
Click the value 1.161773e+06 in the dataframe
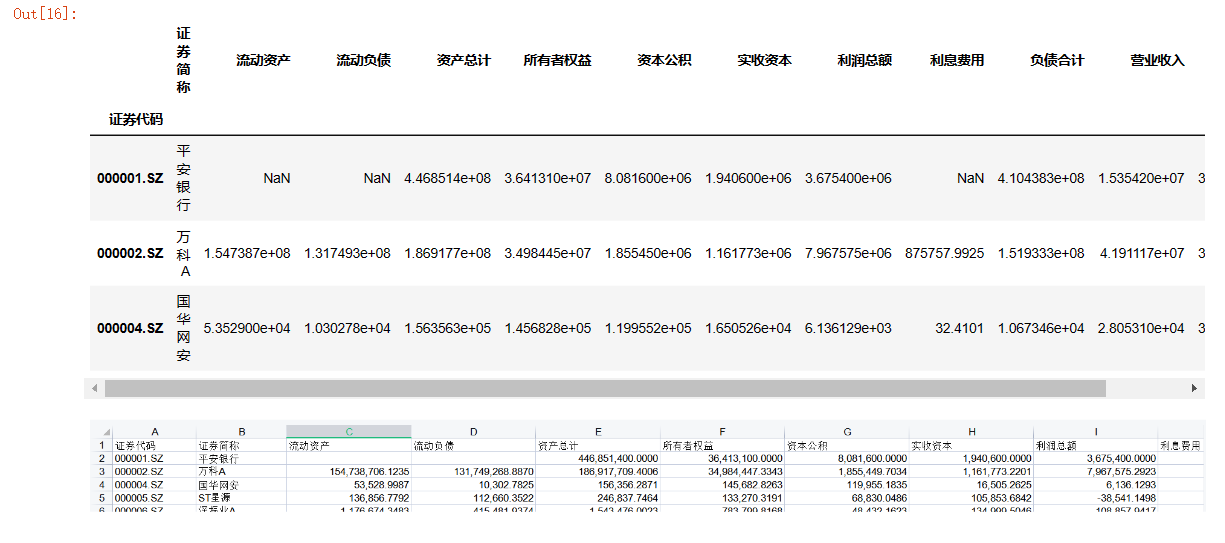(x=748, y=253)
